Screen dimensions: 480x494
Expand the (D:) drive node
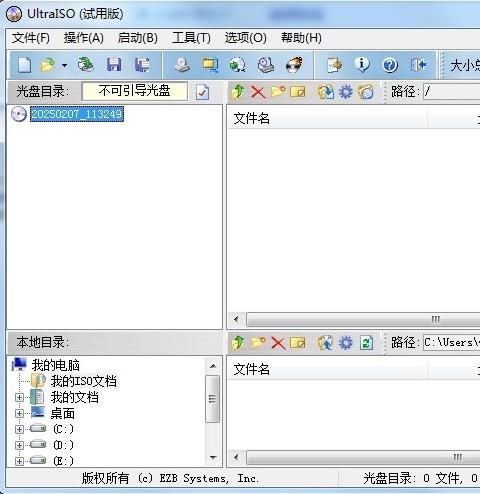[19, 445]
